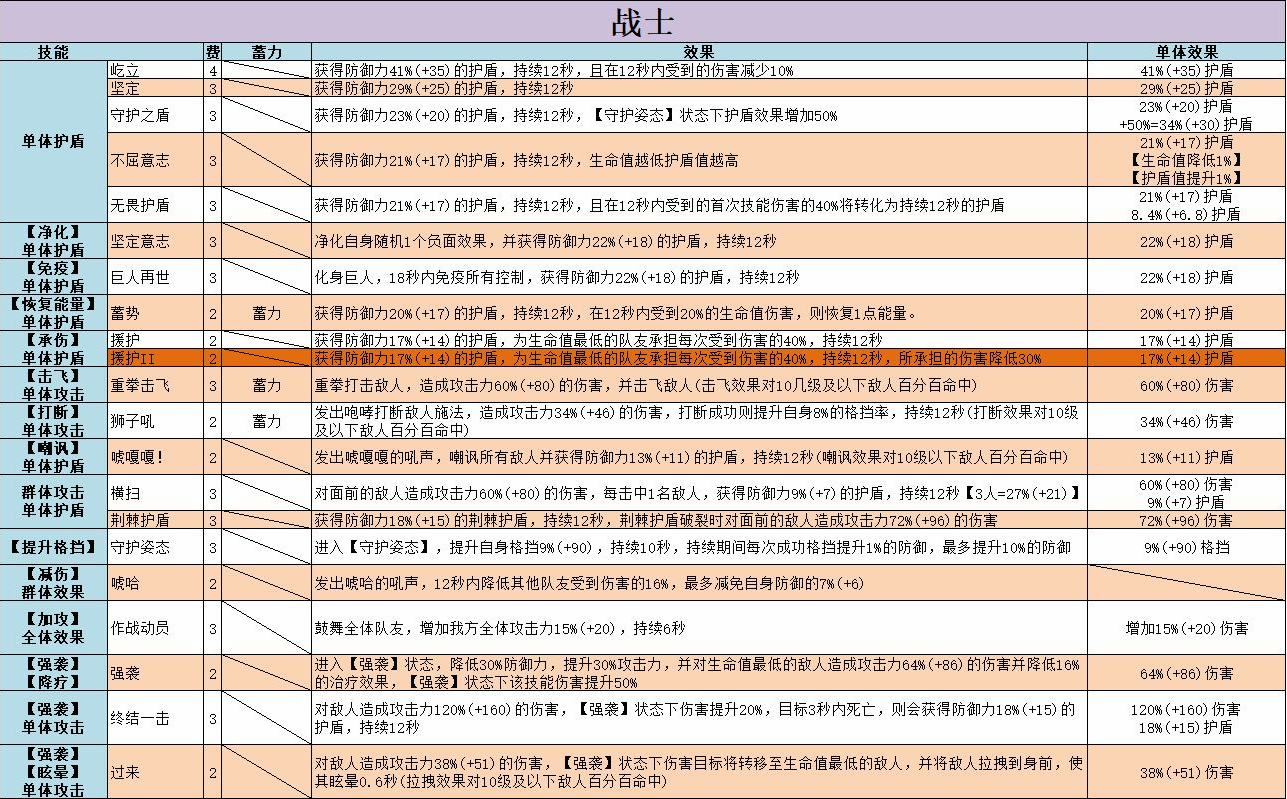Click the 费 column header
This screenshot has width=1287, height=799.
click(213, 52)
